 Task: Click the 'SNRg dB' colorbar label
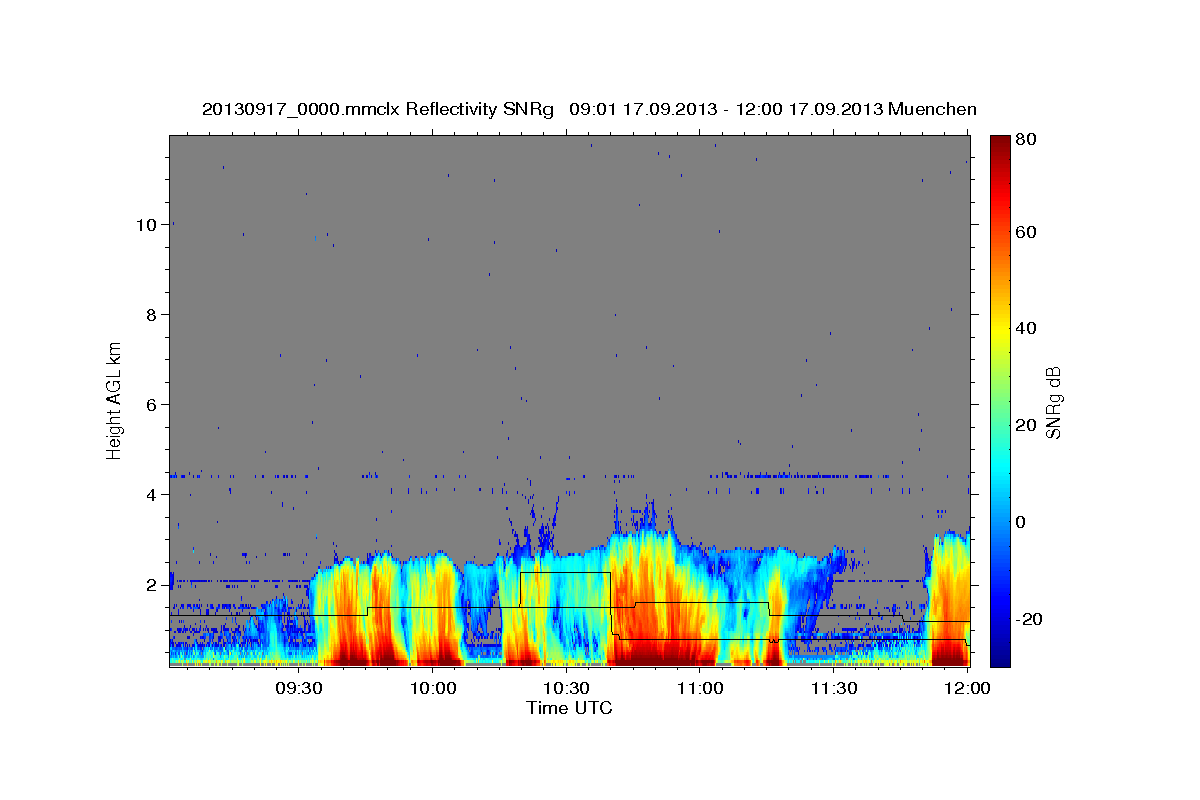pyautogui.click(x=1053, y=401)
